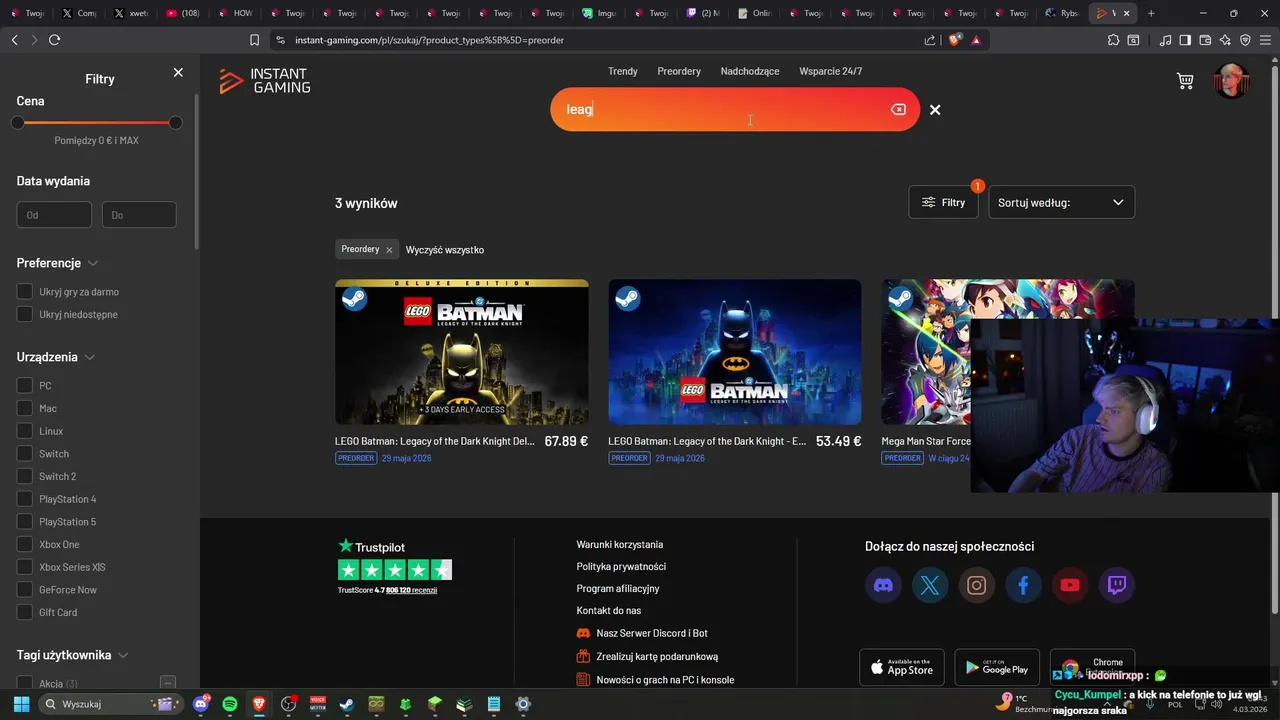
Task: Click the Brave Shields icon in address bar
Action: pos(954,40)
